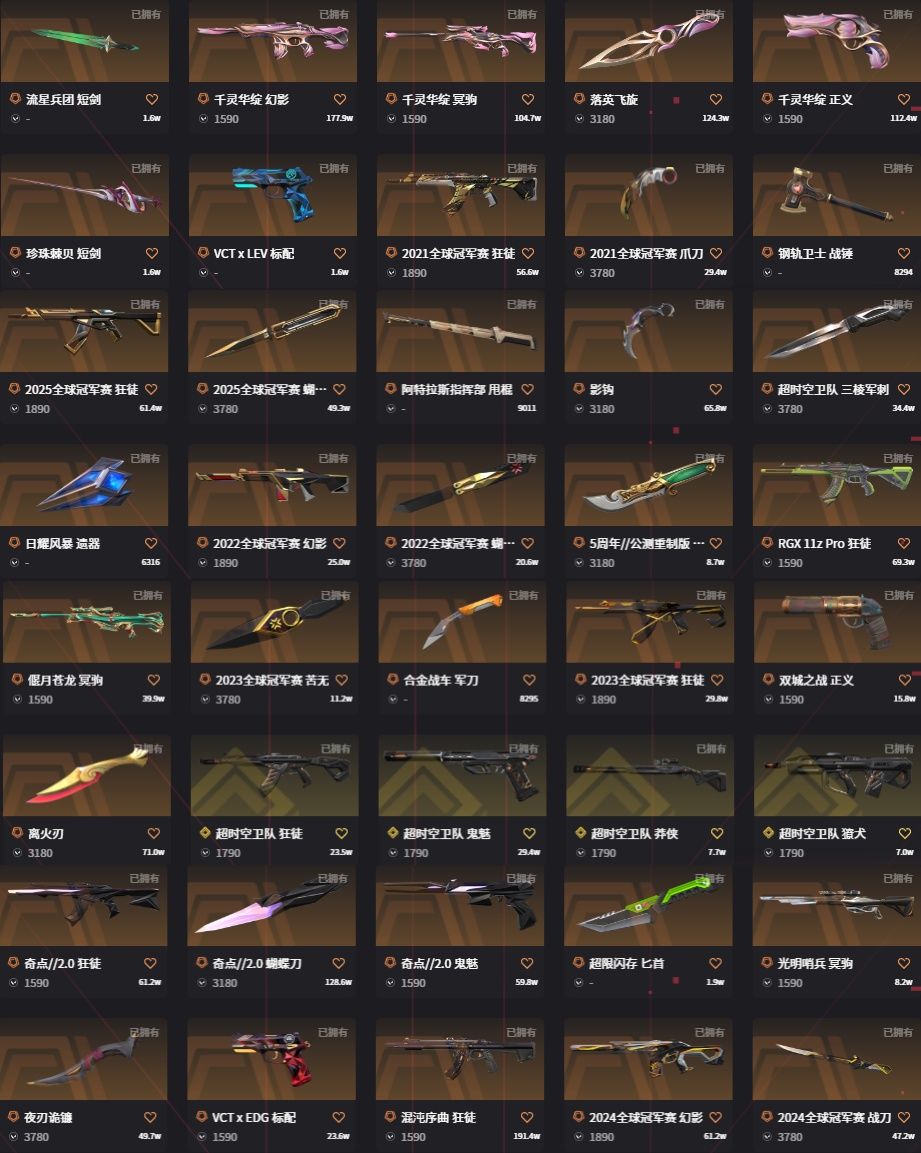Toggle the heart on 影钩 skin
Screen dimensions: 921x1153
716,389
